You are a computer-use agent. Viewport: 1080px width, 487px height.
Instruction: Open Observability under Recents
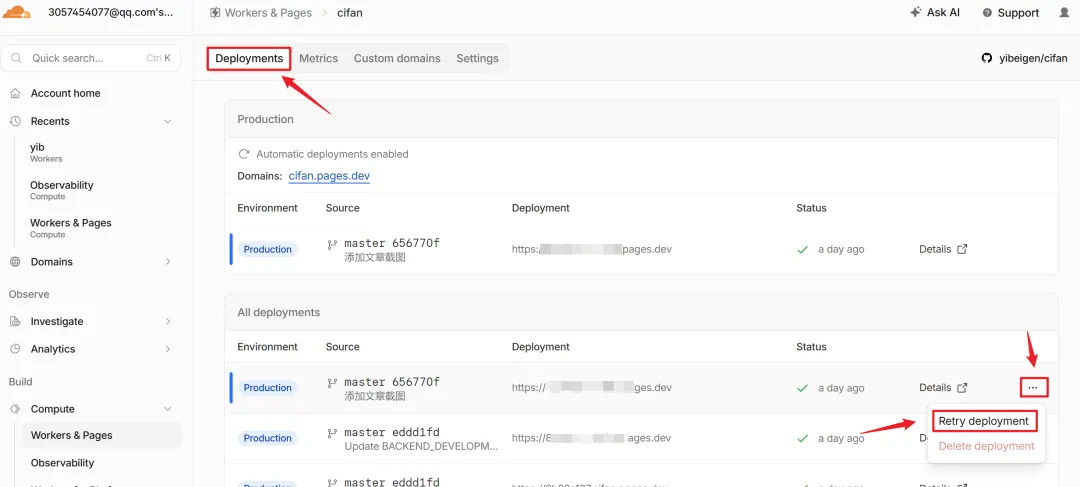point(61,190)
